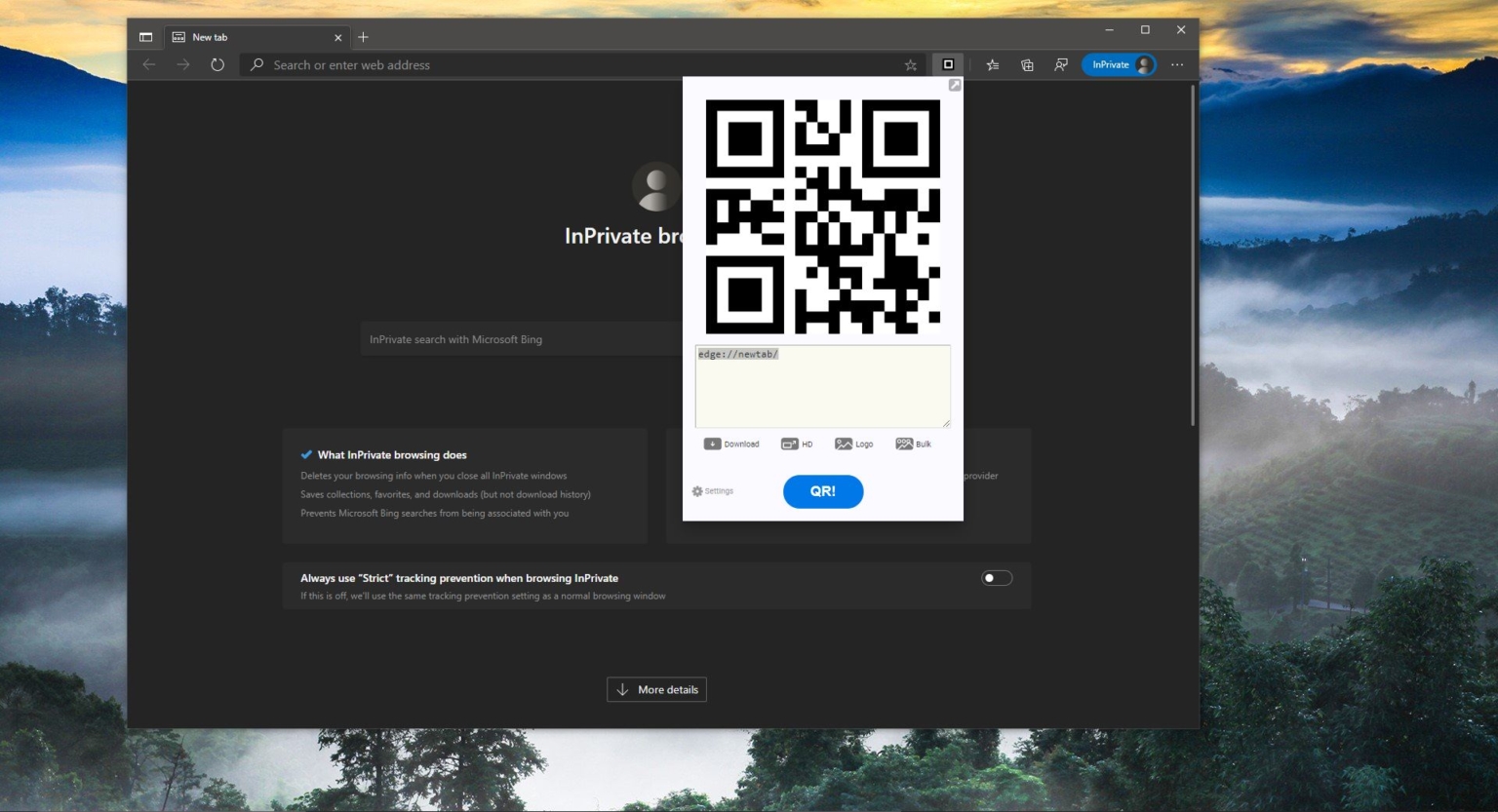Screen dimensions: 1498x812
Task: Send feedback to Microsoft Edge
Action: tap(1060, 64)
